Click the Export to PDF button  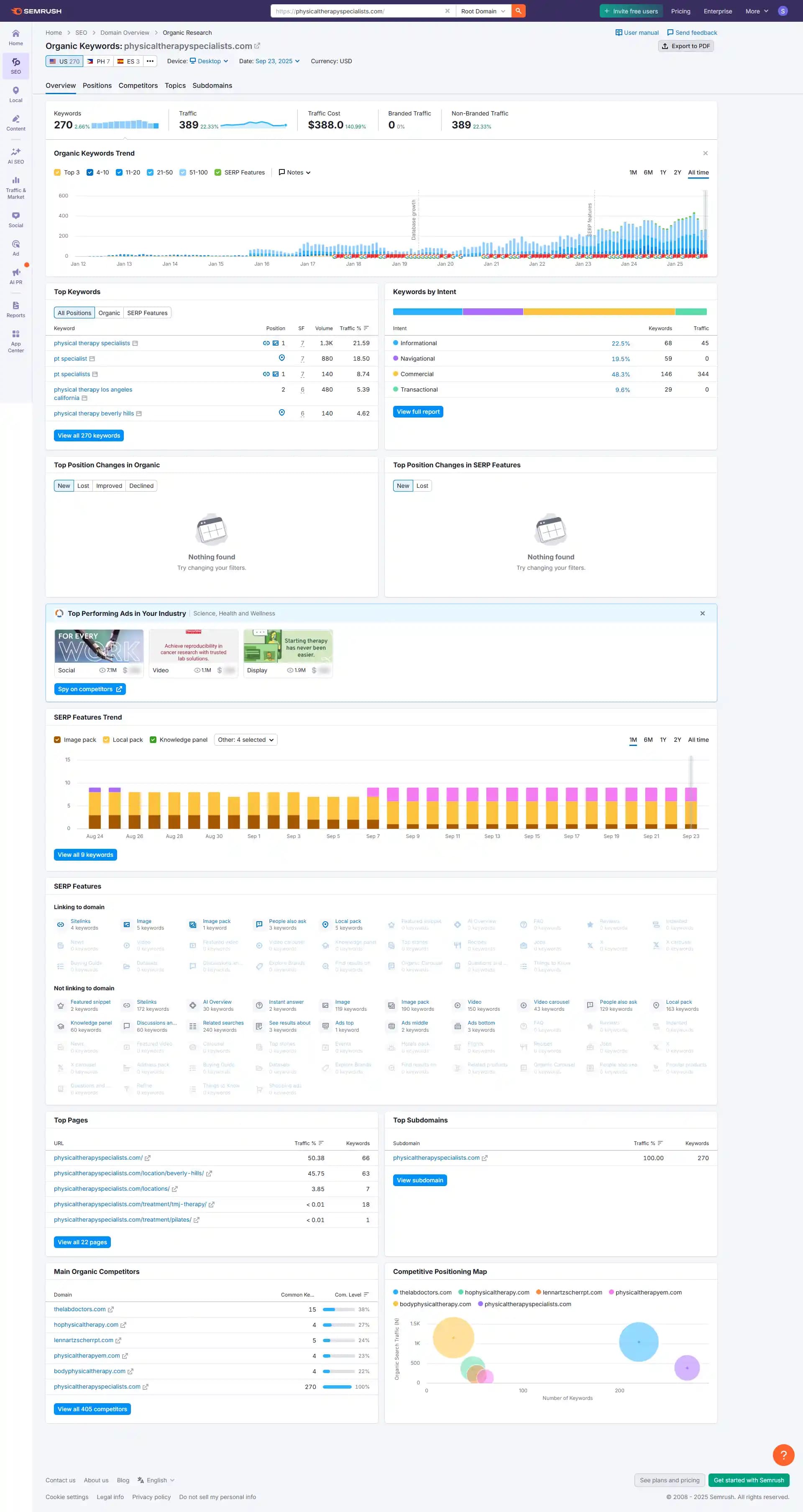click(x=686, y=46)
